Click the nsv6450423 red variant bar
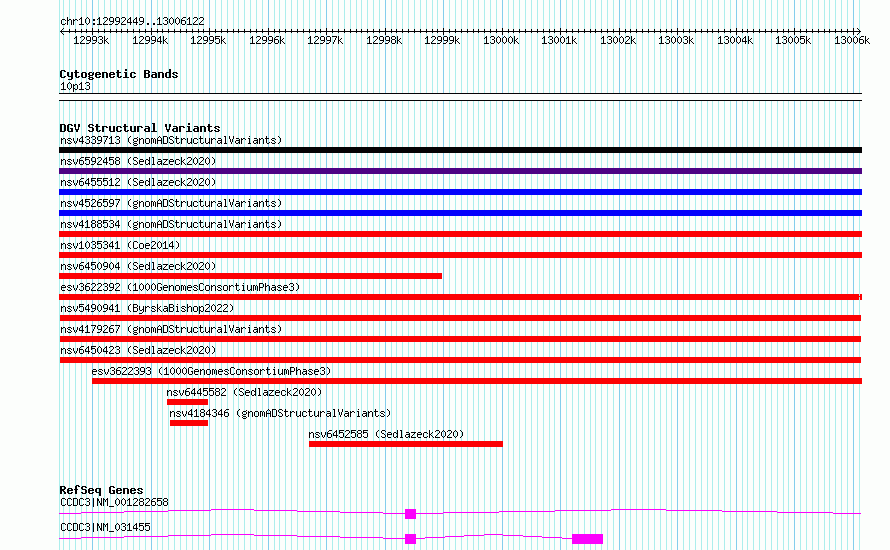 [x=460, y=360]
